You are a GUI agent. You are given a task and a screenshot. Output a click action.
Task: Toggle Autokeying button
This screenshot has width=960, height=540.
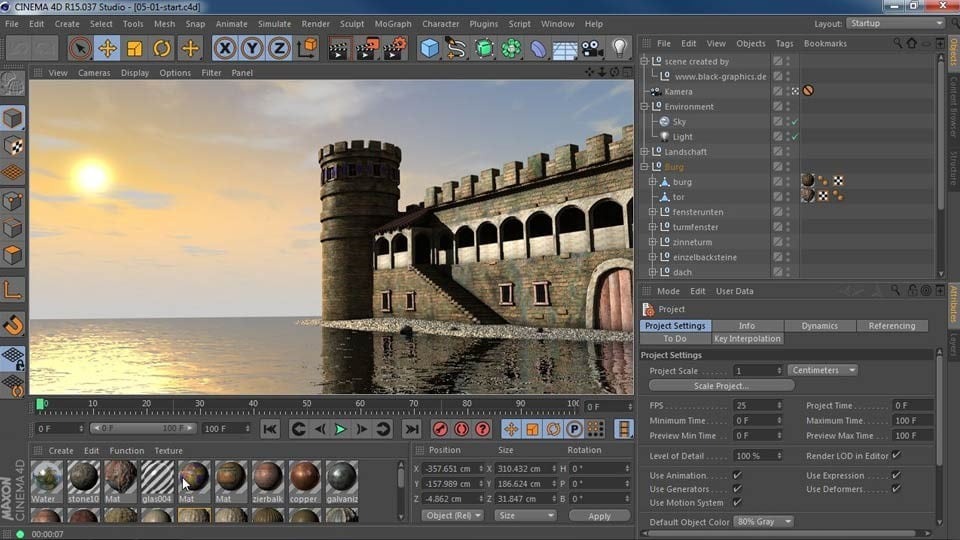[462, 429]
